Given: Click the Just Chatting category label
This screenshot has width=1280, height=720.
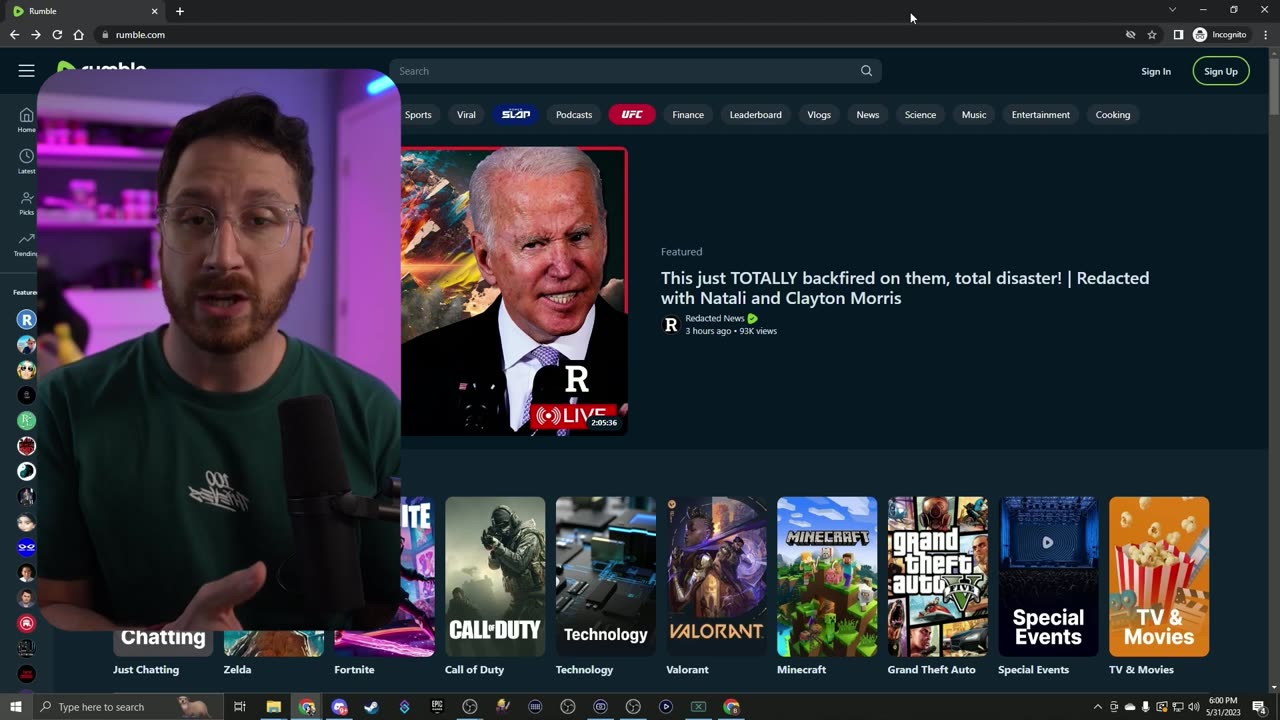Looking at the screenshot, I should tap(146, 670).
